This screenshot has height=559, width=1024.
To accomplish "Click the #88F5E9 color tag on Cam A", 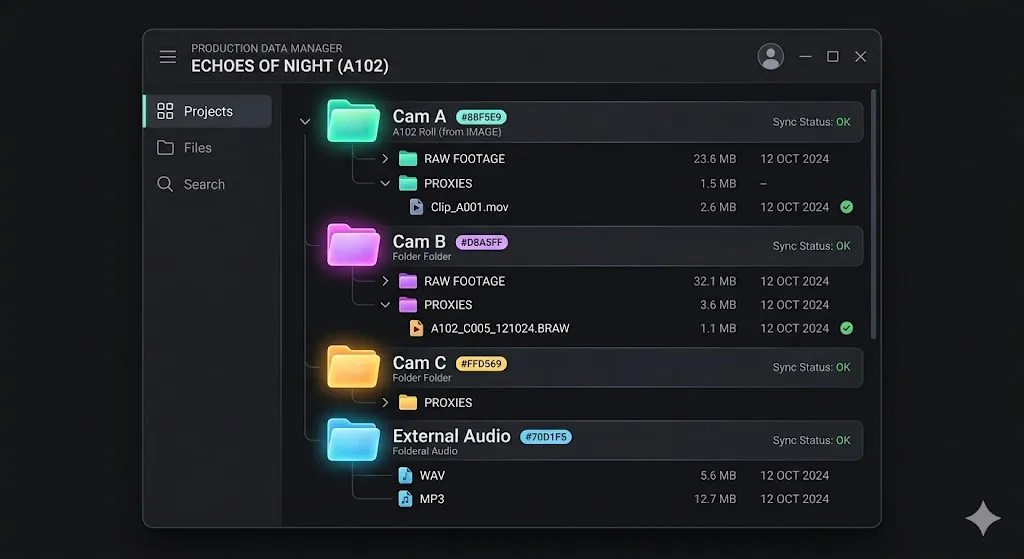I will pos(481,118).
